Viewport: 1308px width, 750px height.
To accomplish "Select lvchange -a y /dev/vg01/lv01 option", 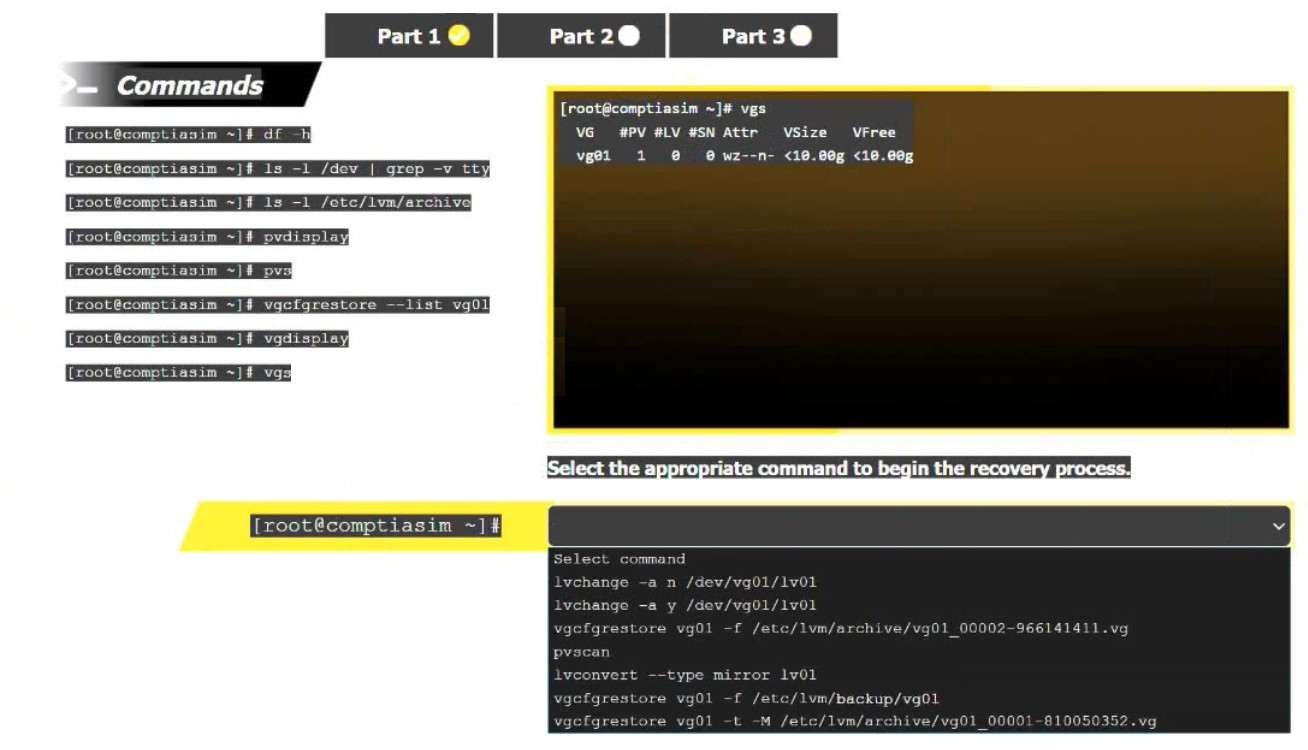I will coord(685,605).
